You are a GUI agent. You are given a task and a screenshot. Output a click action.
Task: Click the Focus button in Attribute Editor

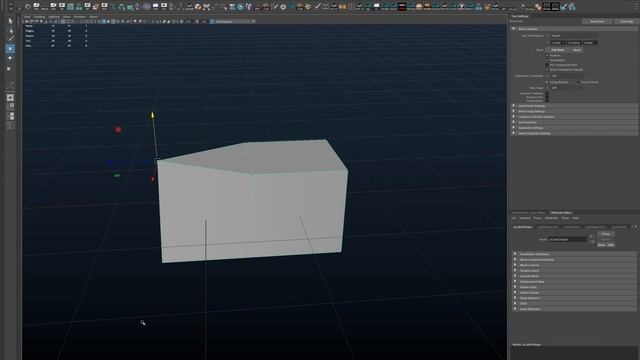click(606, 234)
